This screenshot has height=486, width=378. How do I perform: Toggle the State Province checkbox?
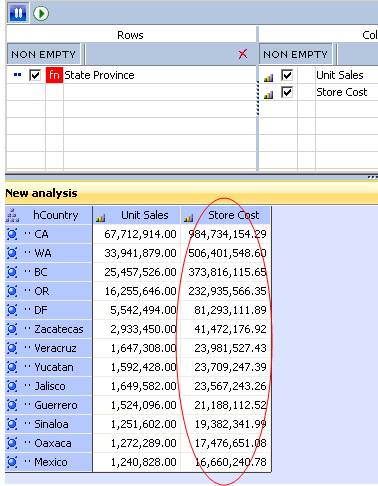[x=35, y=75]
